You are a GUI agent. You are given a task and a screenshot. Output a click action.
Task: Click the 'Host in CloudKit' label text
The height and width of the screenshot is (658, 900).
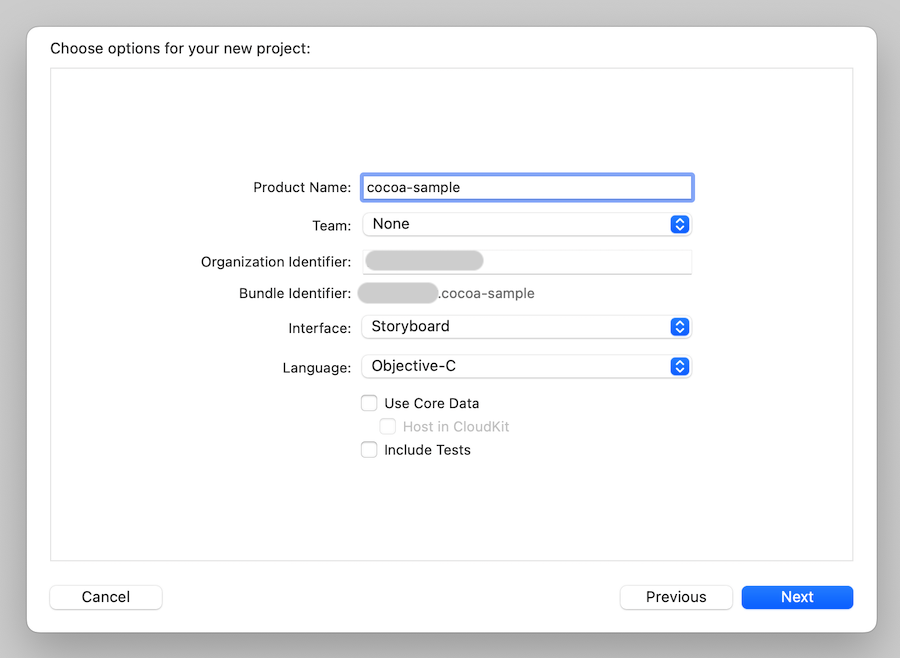pyautogui.click(x=456, y=426)
